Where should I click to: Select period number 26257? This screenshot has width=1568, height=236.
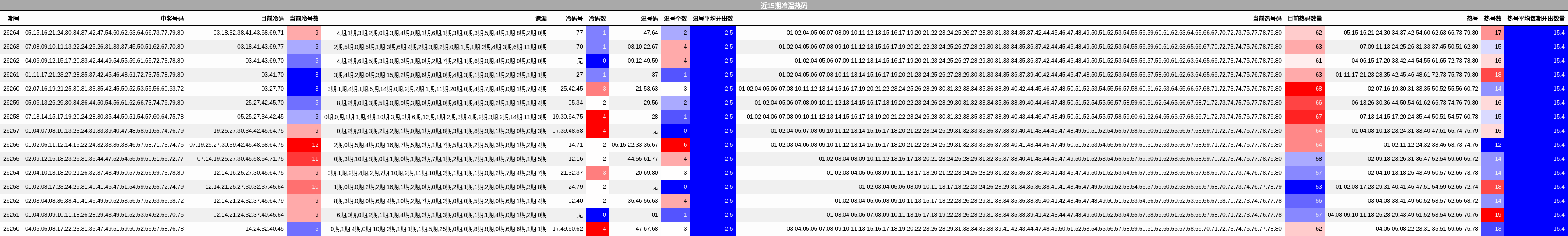11,131
